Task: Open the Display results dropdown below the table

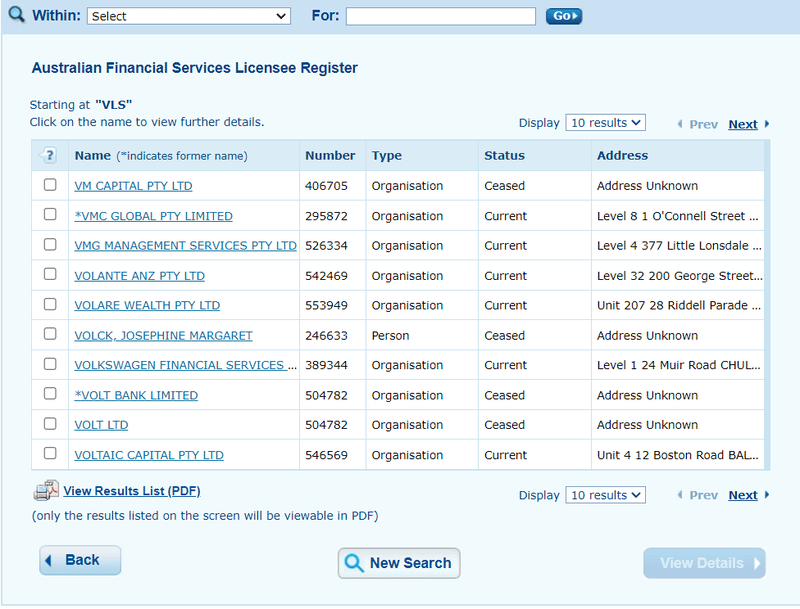Action: (x=605, y=495)
